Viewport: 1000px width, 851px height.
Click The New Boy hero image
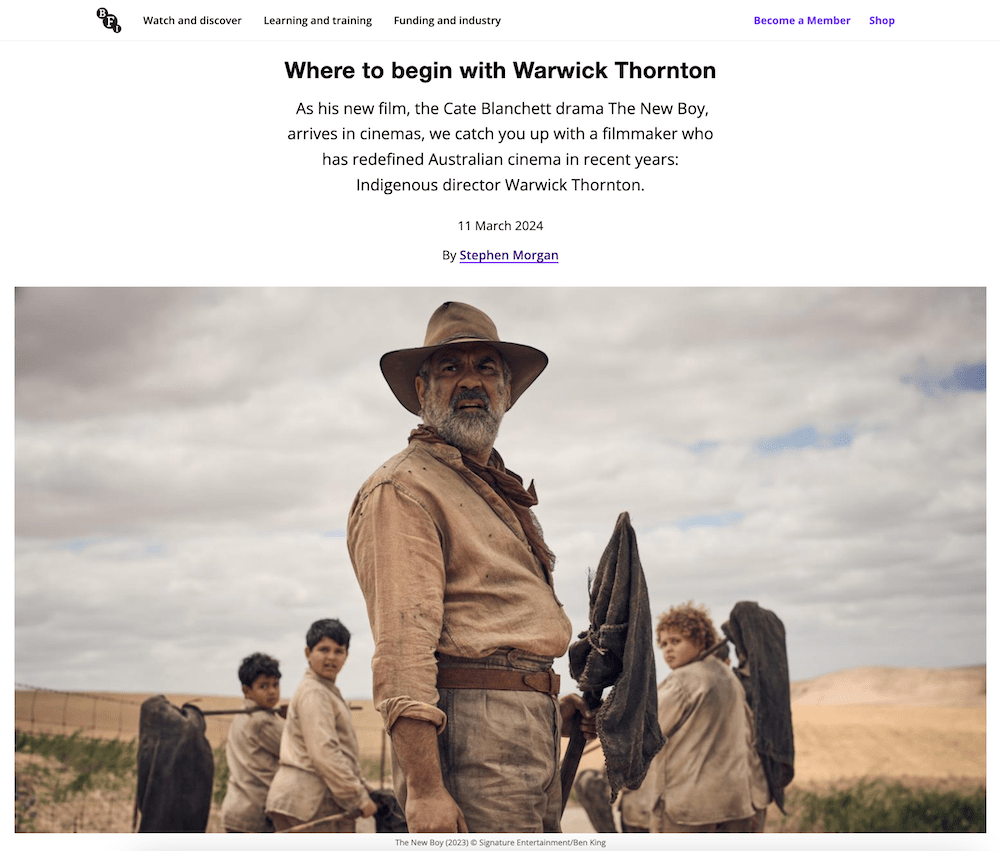pos(500,559)
